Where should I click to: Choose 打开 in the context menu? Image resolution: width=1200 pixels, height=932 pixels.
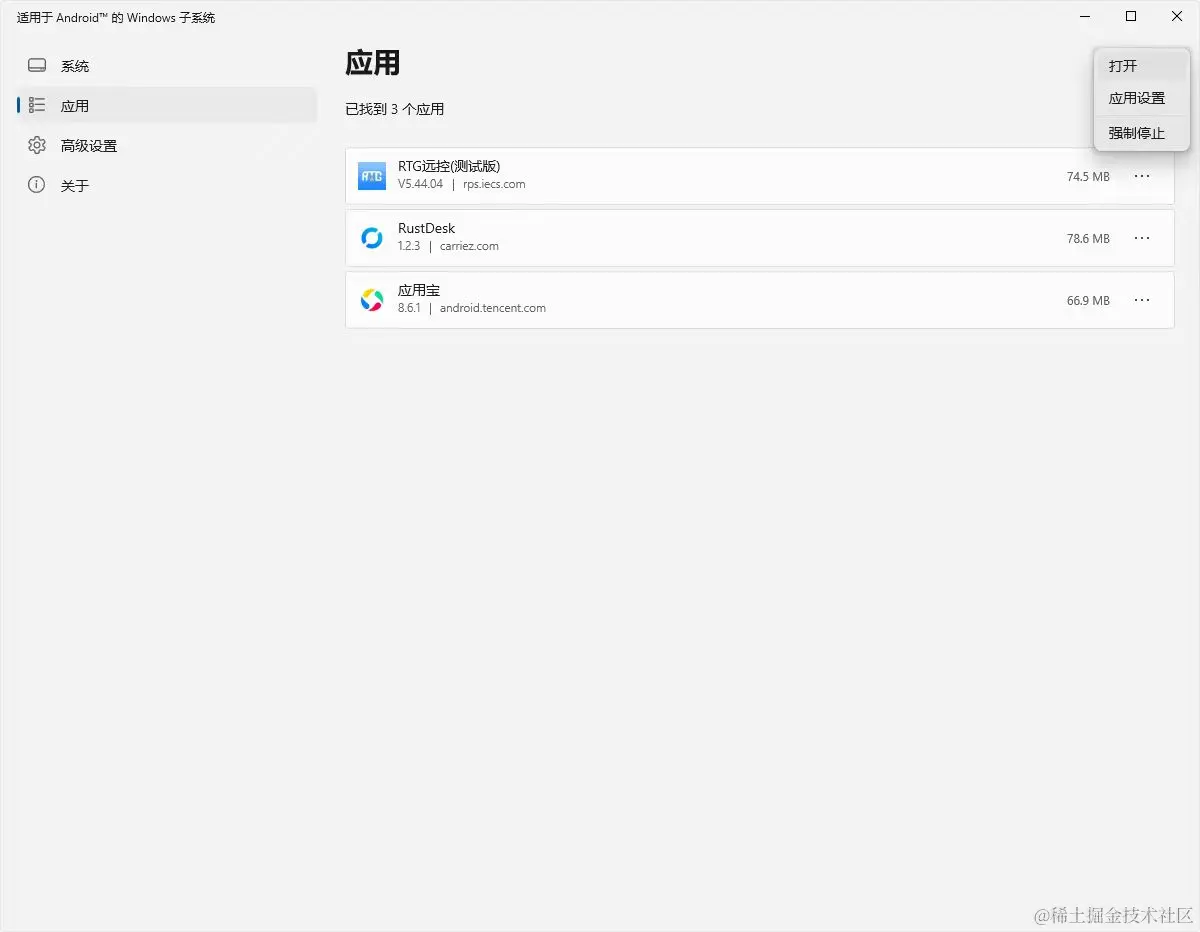click(x=1142, y=66)
